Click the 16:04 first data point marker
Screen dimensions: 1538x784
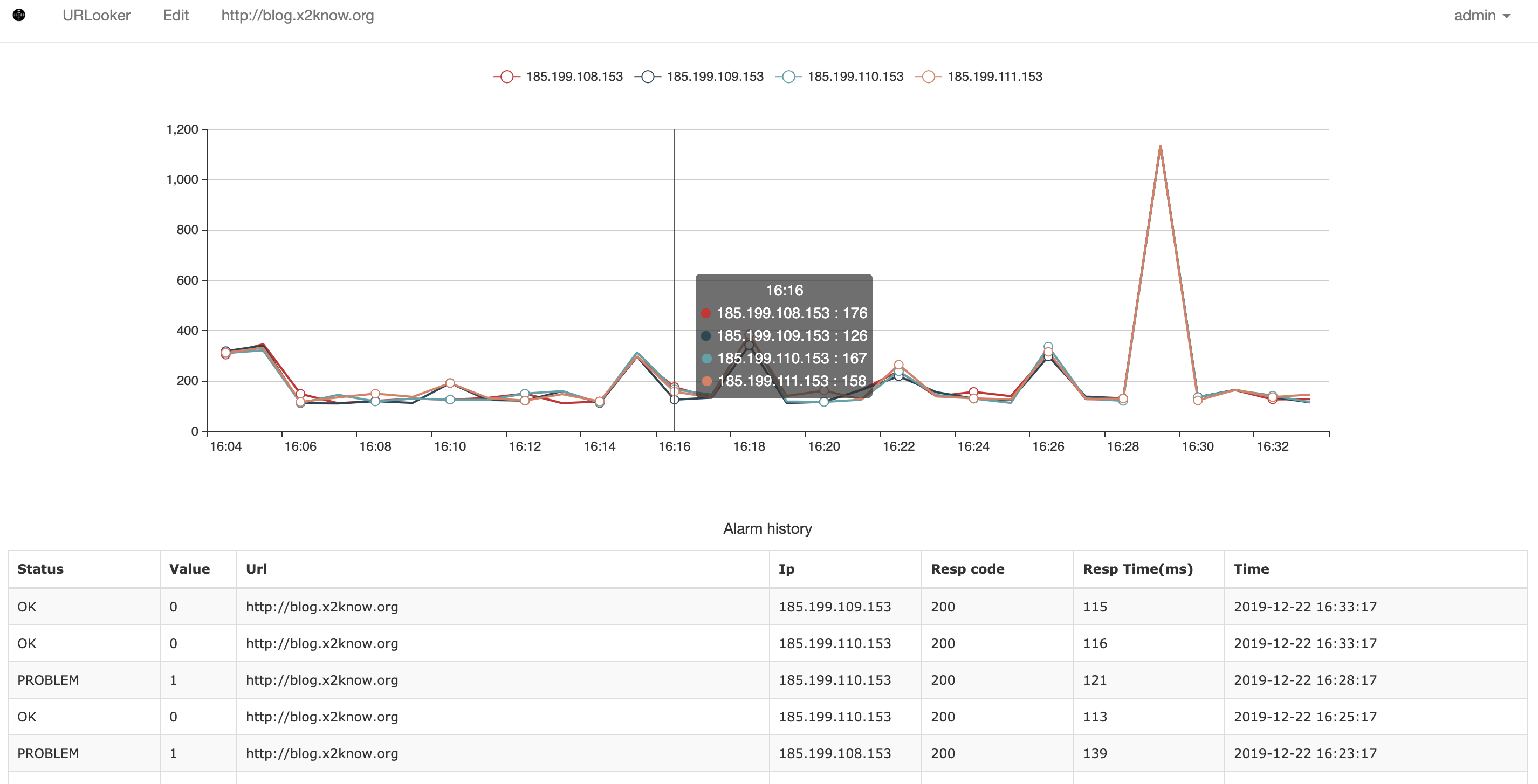click(x=225, y=352)
